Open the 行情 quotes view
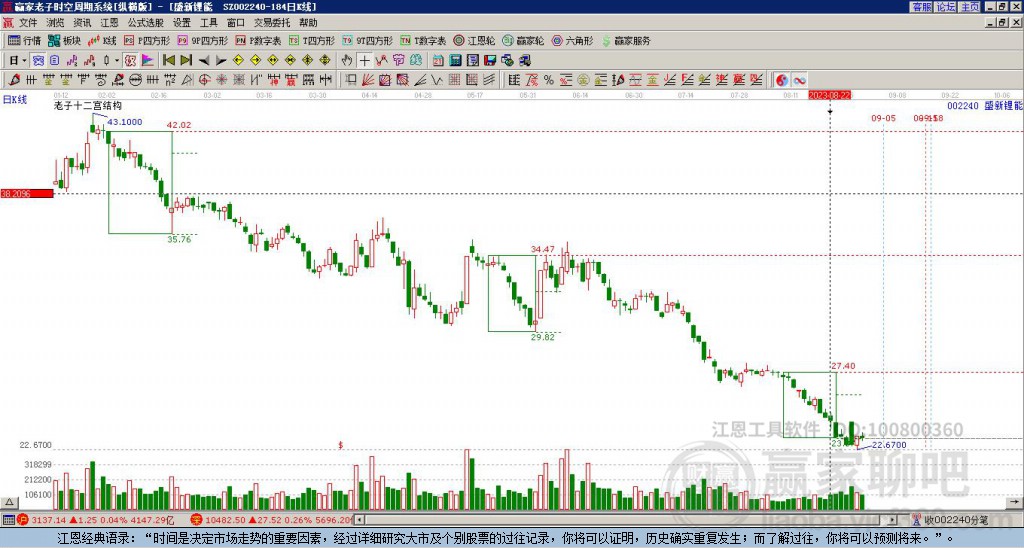 [x=25, y=40]
